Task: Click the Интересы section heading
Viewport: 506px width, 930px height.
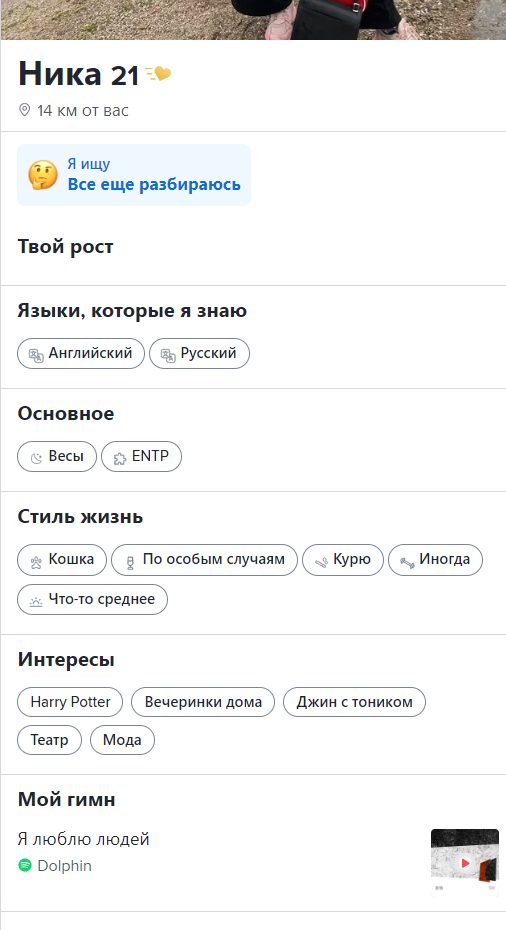Action: coord(66,660)
